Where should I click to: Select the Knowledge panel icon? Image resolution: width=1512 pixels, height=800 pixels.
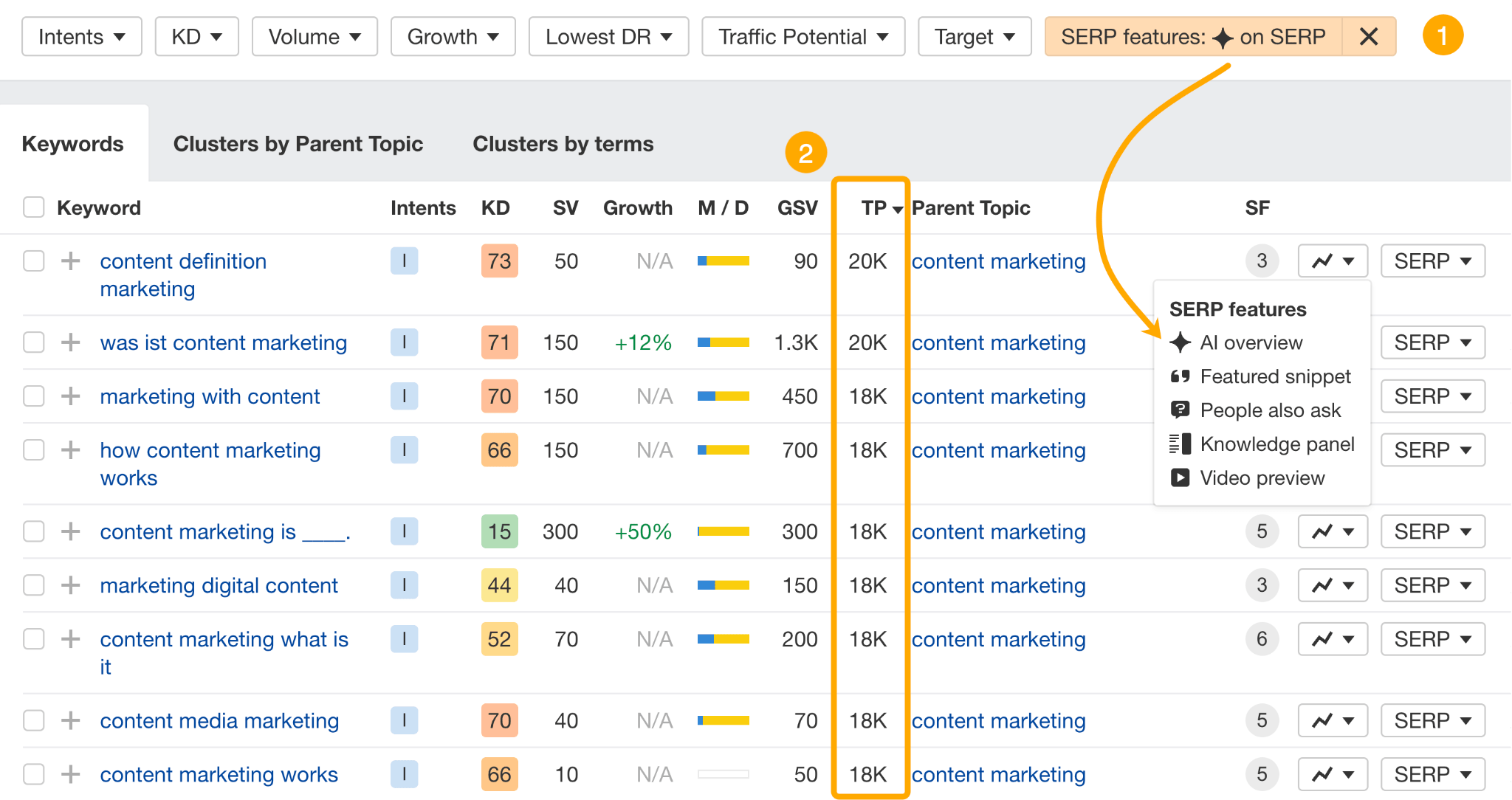[1181, 444]
